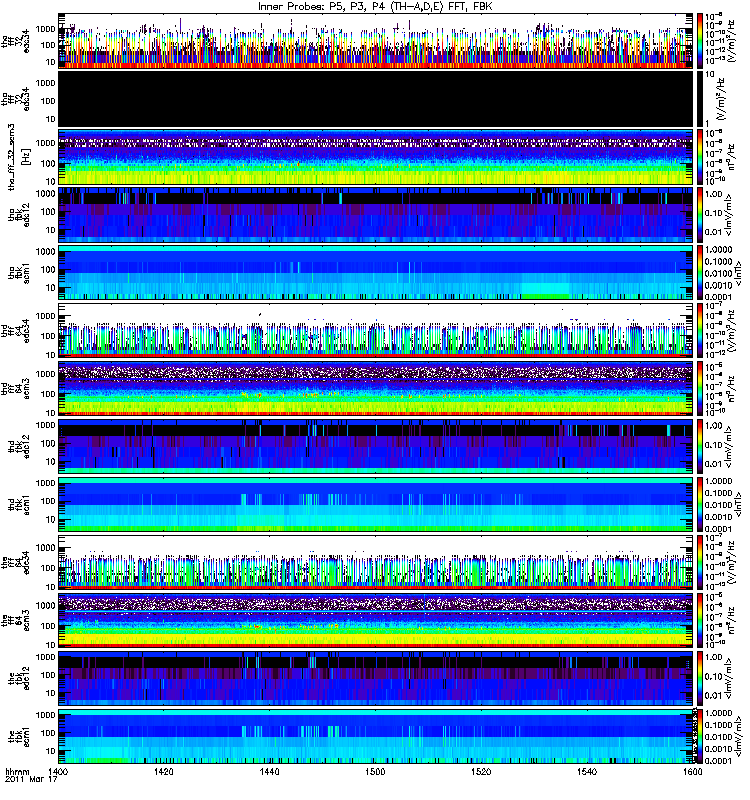Viewport: 750px width, 800px height.
Task: Click the bottom the fbk scm1 spectrogram panel
Action: [x=376, y=736]
